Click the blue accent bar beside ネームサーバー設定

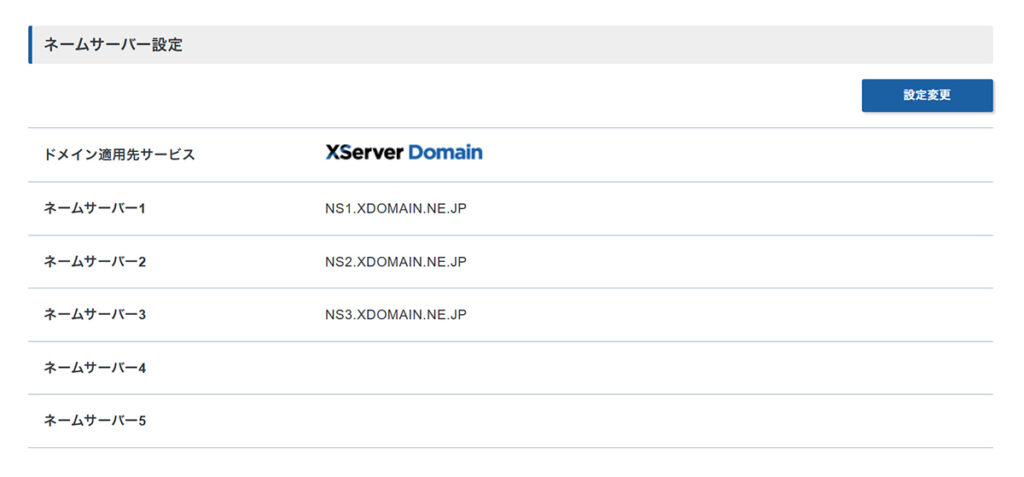(x=30, y=45)
